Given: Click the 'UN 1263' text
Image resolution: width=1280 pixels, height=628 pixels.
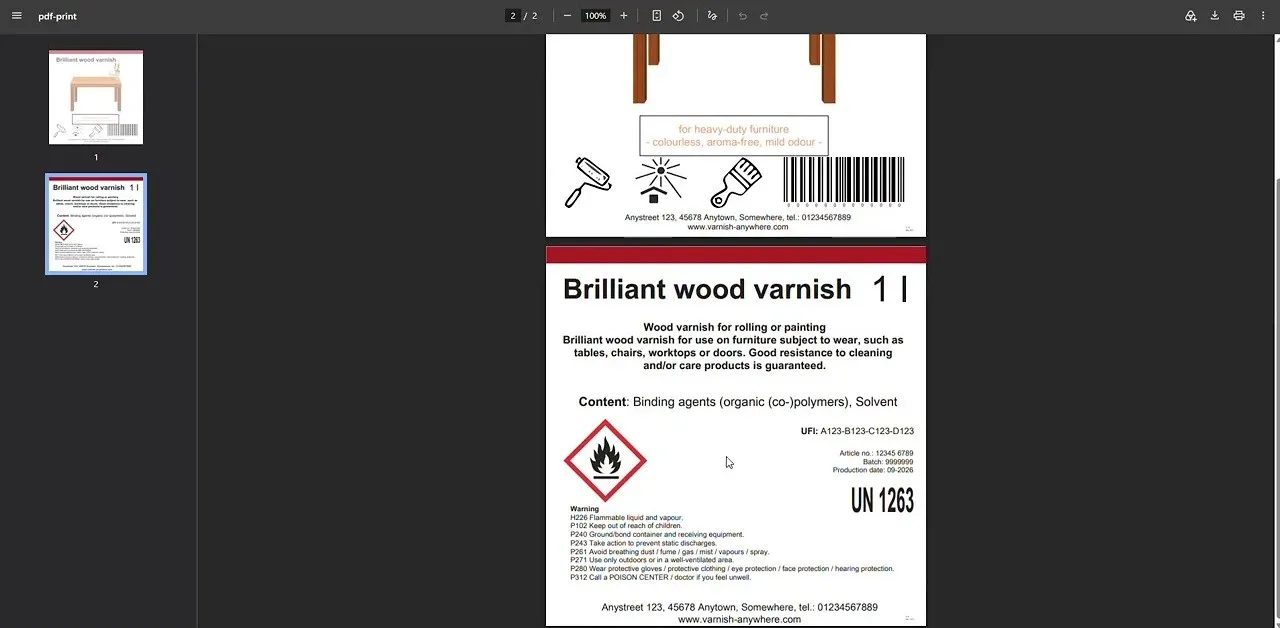Looking at the screenshot, I should tap(882, 501).
